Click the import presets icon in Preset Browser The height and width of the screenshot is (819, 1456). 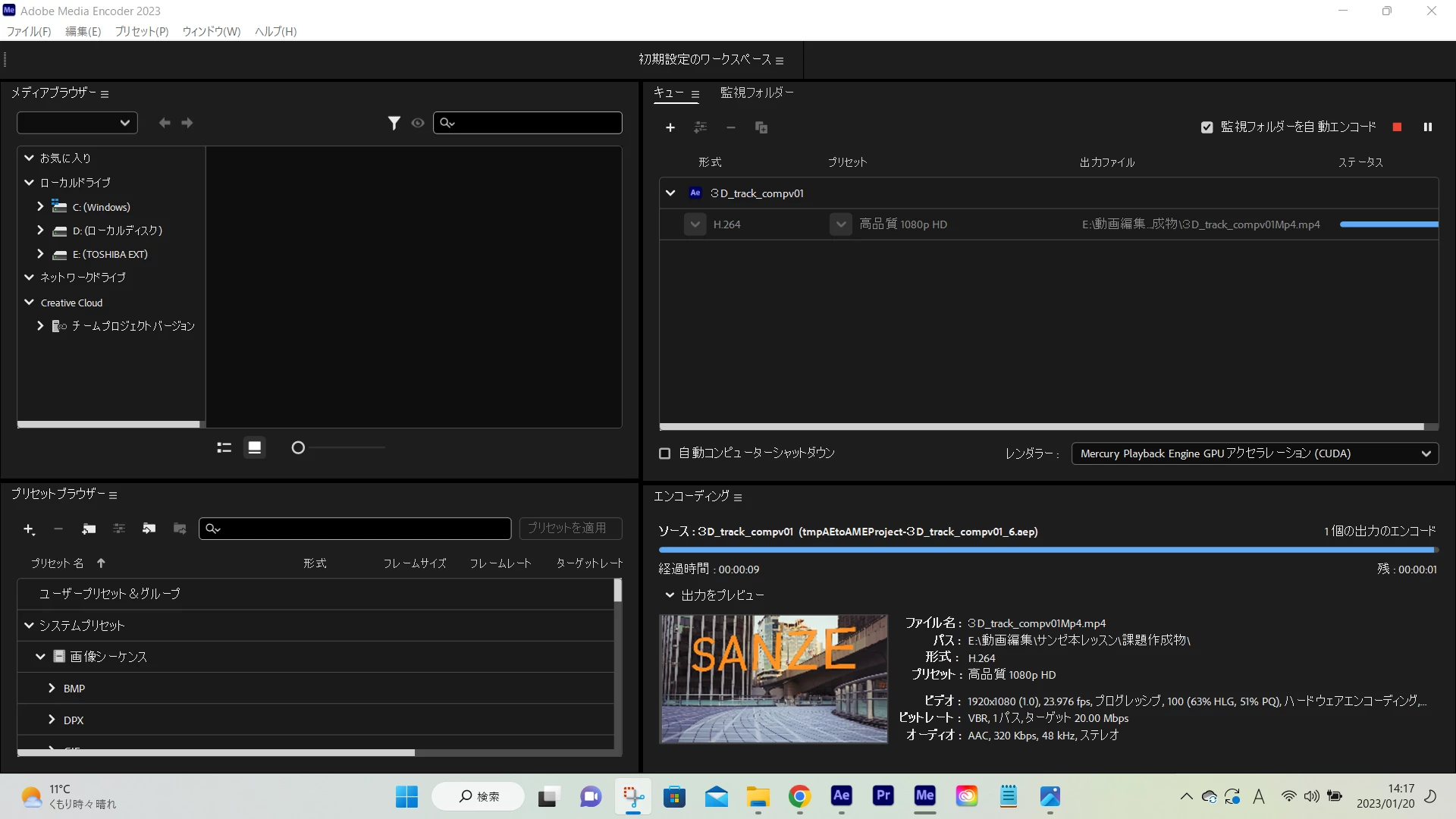click(x=149, y=529)
